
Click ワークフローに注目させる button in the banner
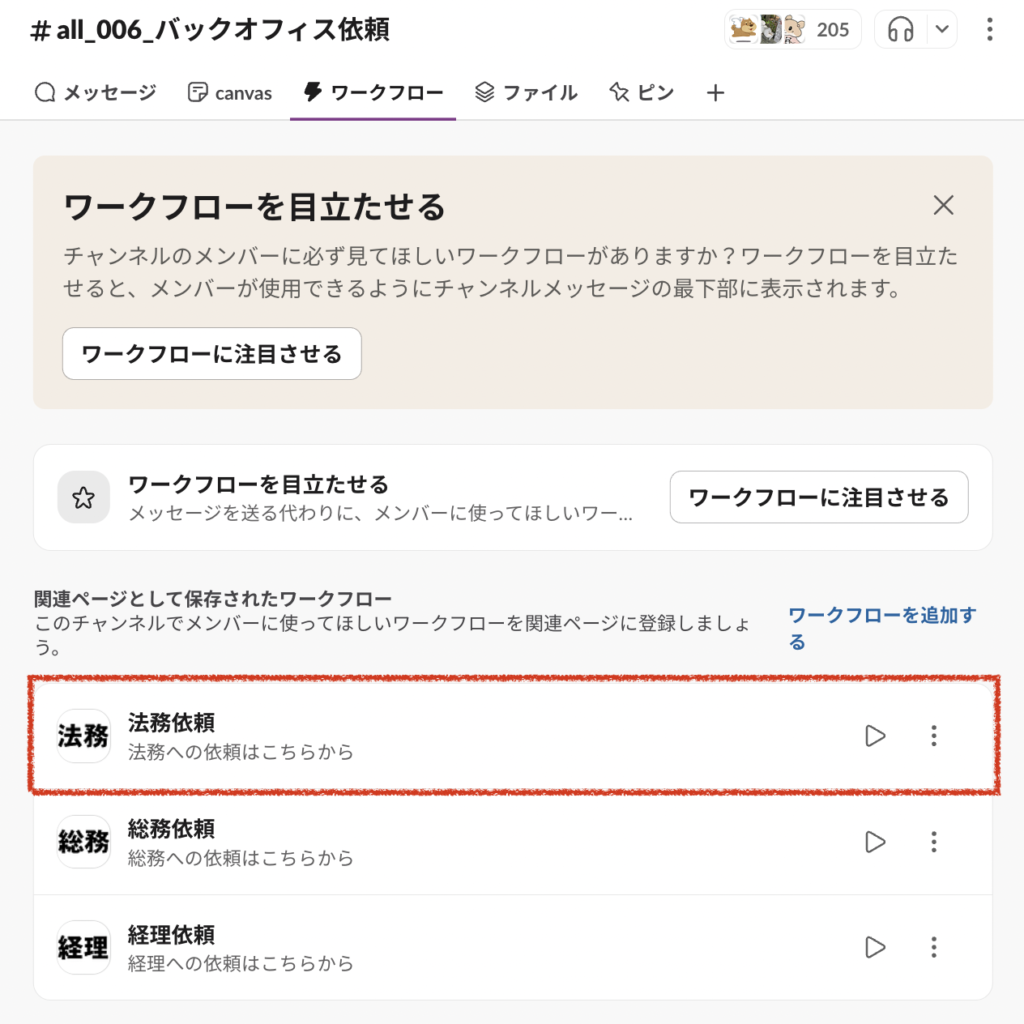click(x=212, y=354)
